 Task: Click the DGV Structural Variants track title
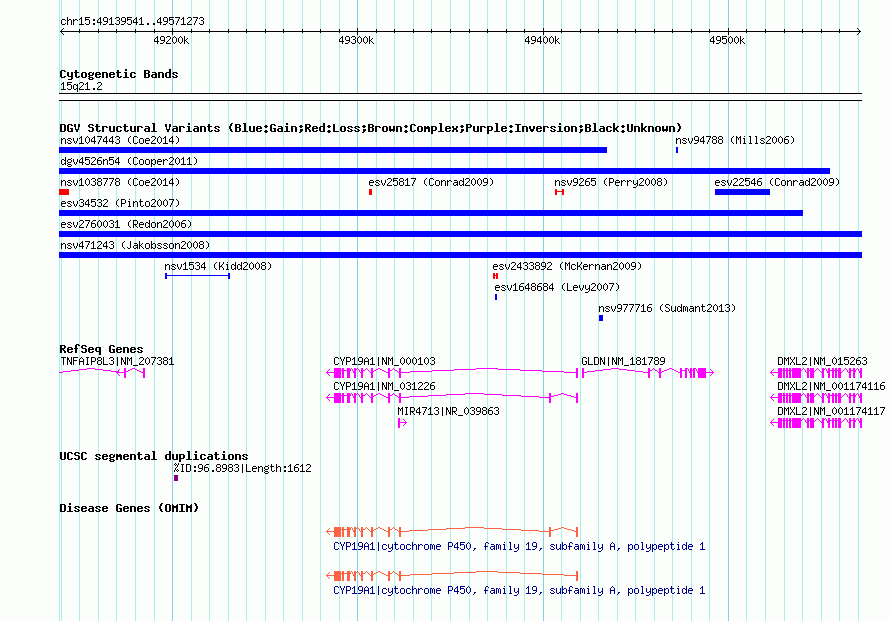tap(370, 128)
